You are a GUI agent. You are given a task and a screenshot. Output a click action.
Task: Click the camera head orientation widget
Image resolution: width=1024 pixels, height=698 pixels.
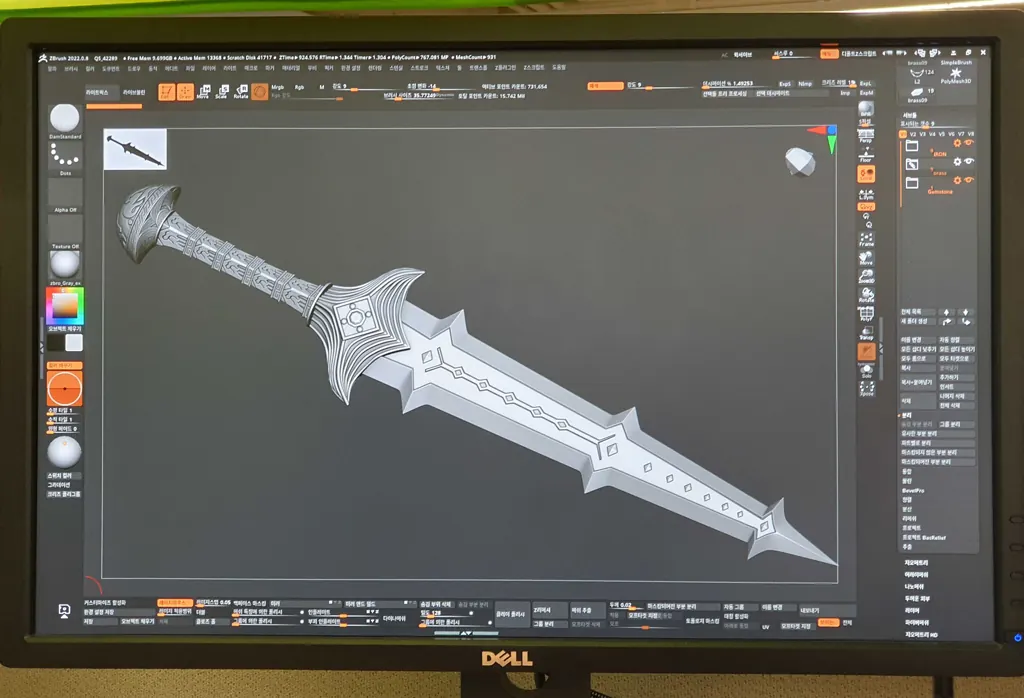pos(799,161)
